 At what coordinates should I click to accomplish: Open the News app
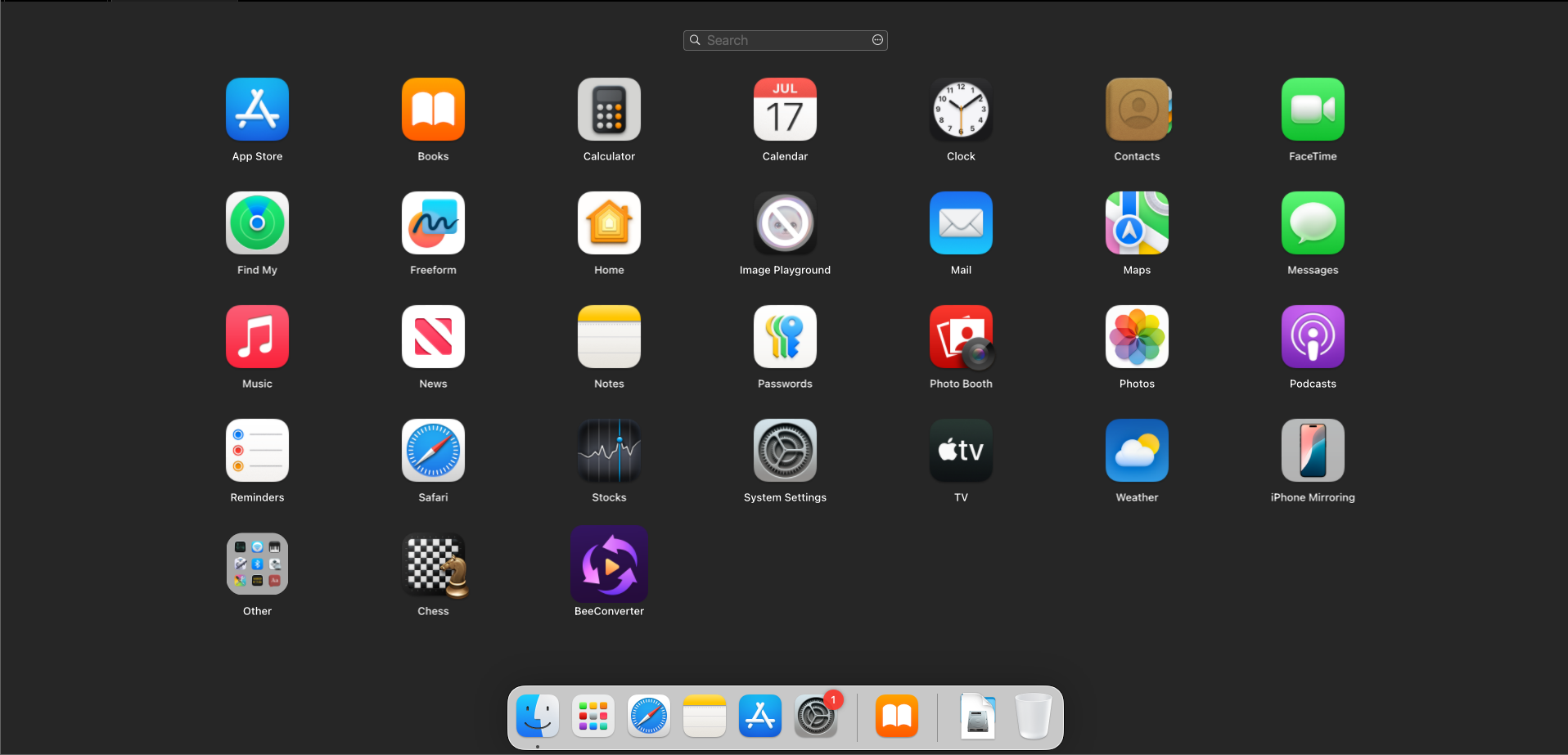point(433,337)
